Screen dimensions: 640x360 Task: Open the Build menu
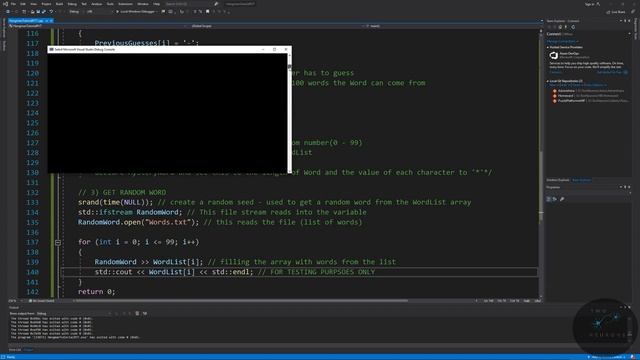coord(60,4)
